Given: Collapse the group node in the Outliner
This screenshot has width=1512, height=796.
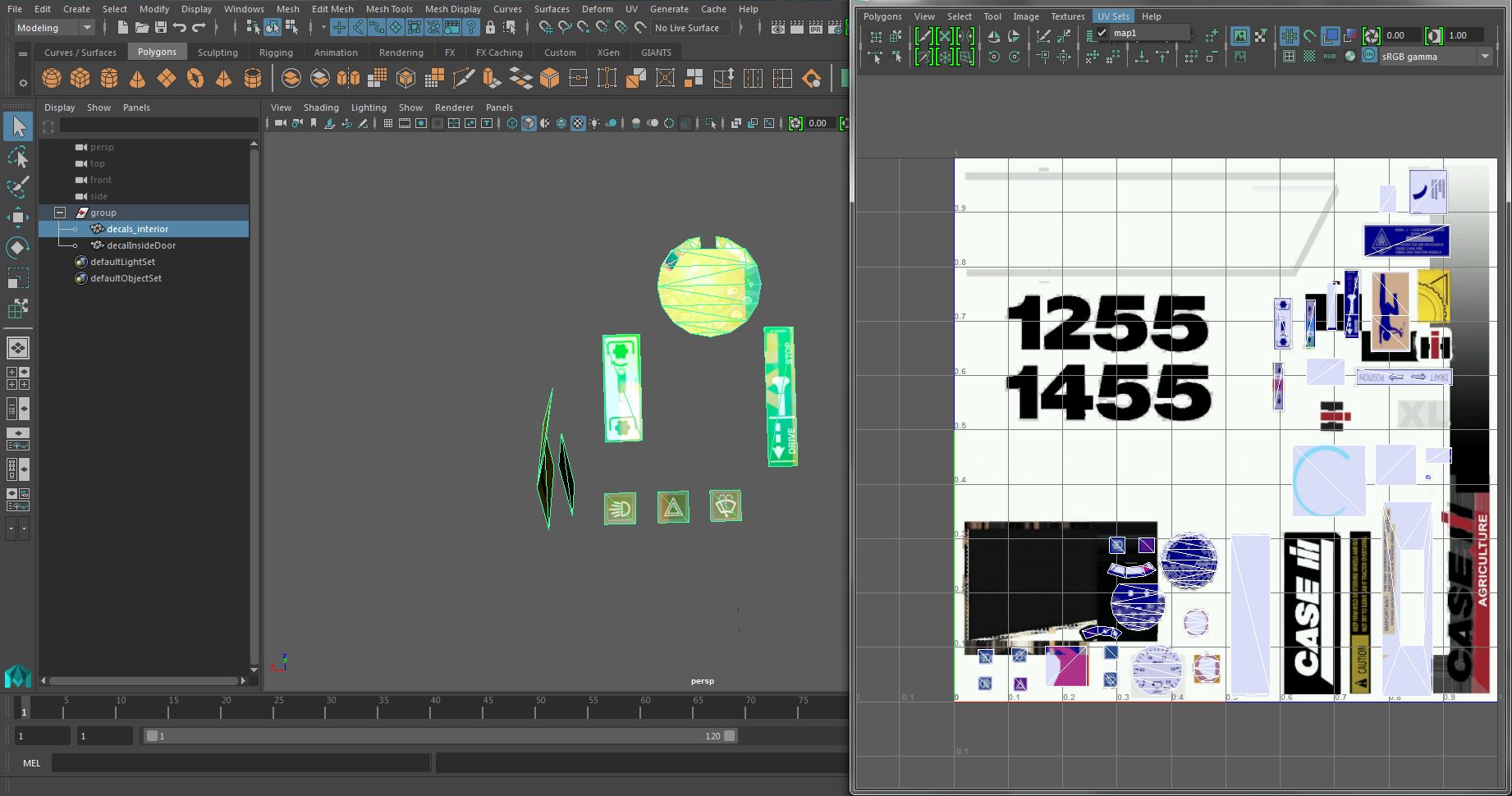Looking at the screenshot, I should (60, 213).
